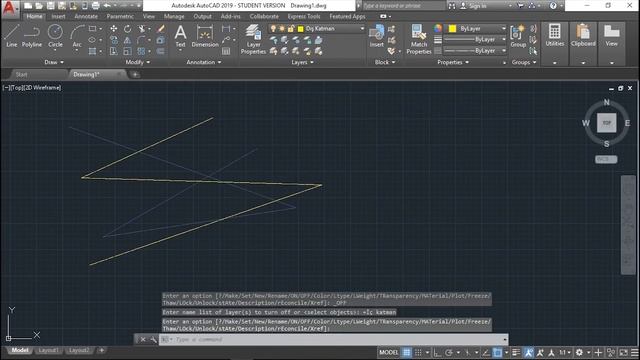Click the Insert block icon

[x=376, y=36]
